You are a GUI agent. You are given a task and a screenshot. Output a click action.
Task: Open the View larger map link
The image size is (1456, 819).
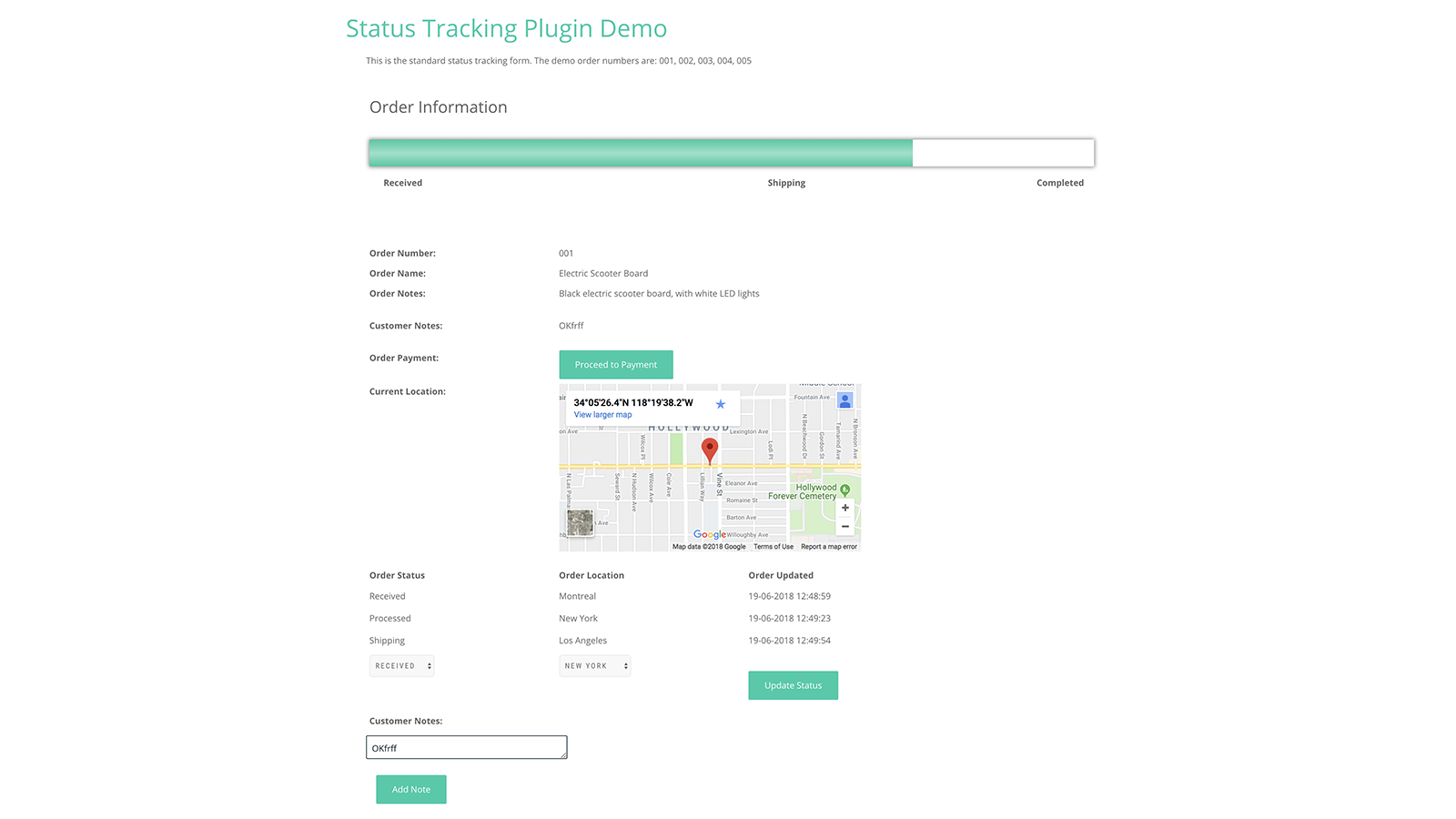pos(602,415)
